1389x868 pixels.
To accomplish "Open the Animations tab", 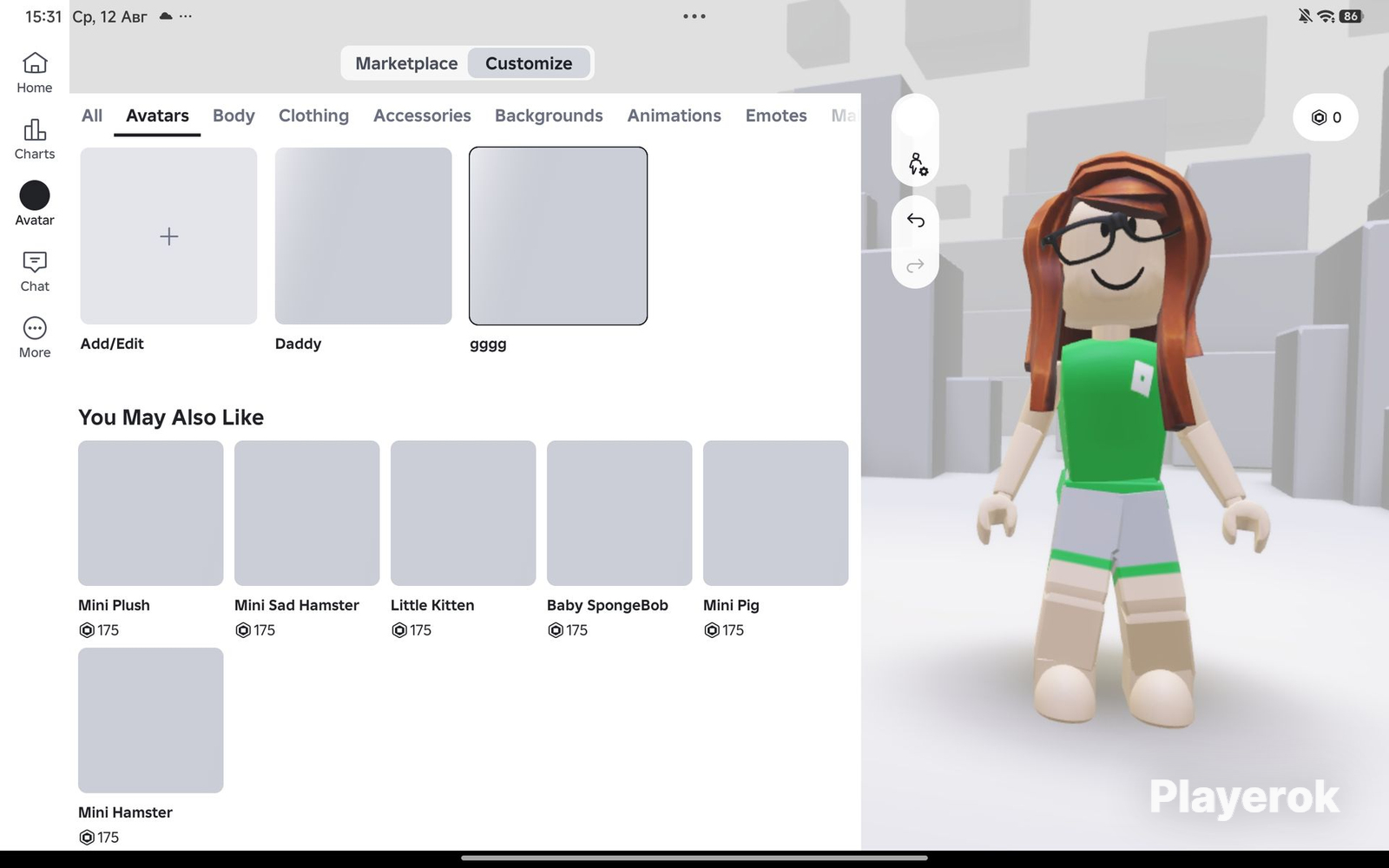I will (675, 115).
